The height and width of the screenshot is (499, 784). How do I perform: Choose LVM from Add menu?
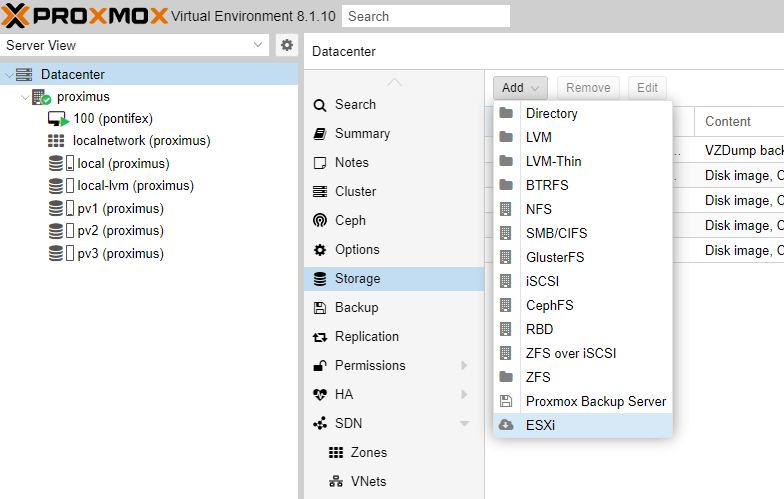(x=582, y=138)
